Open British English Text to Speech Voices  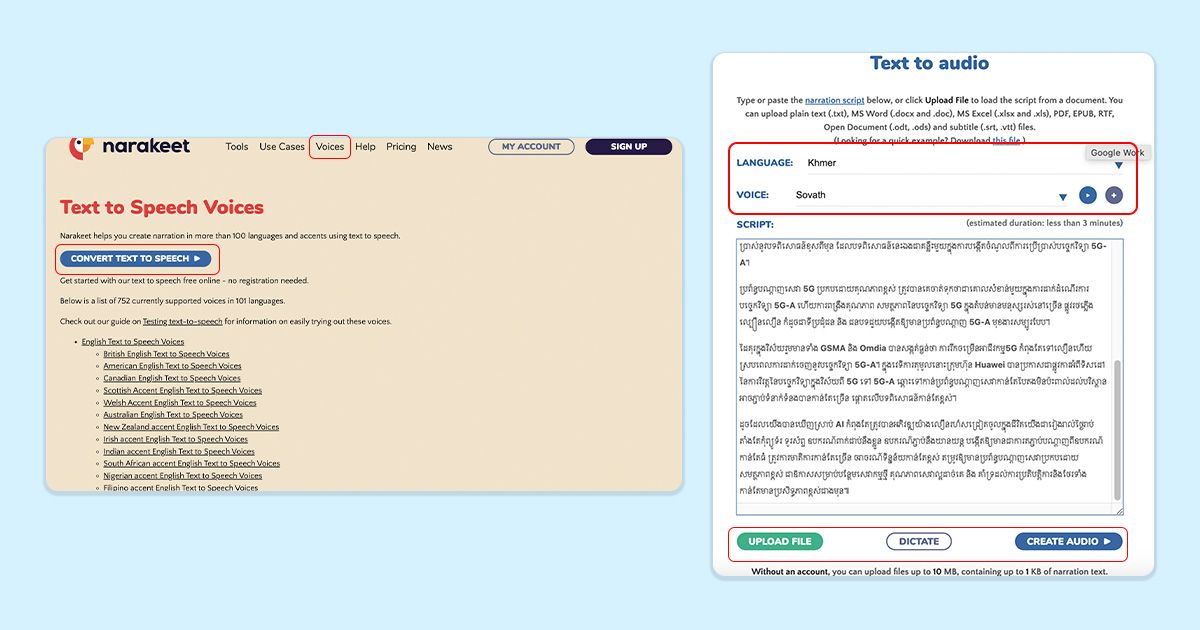point(166,354)
